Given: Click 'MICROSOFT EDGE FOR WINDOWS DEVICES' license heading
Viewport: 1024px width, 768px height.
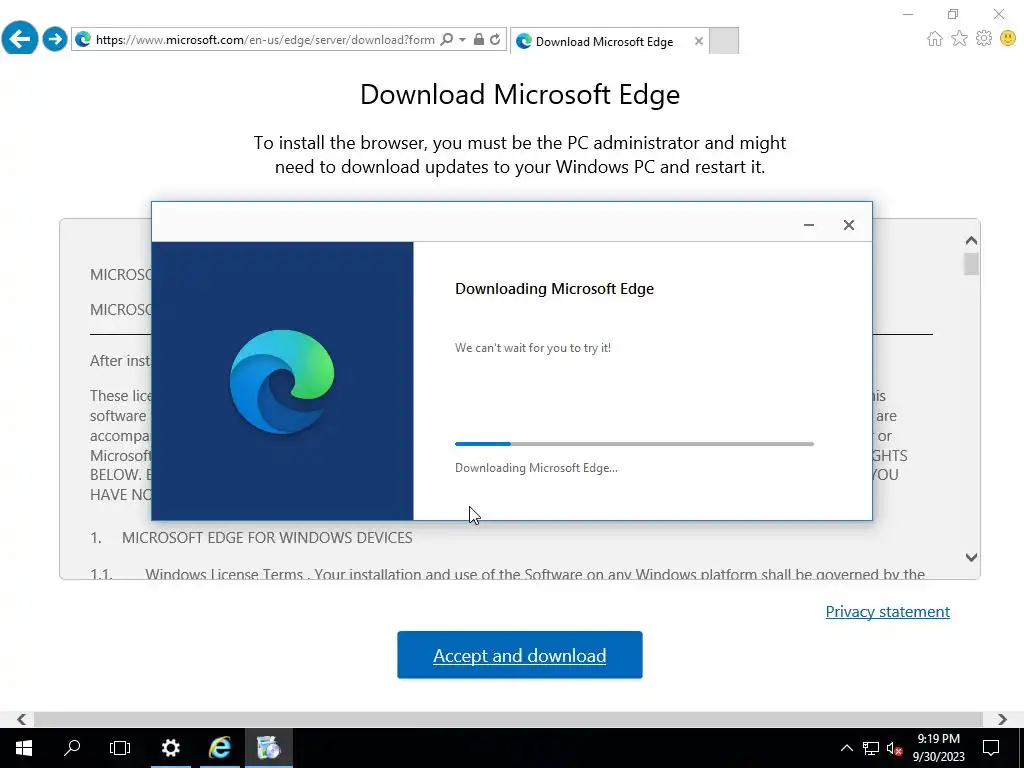Looking at the screenshot, I should [x=267, y=537].
